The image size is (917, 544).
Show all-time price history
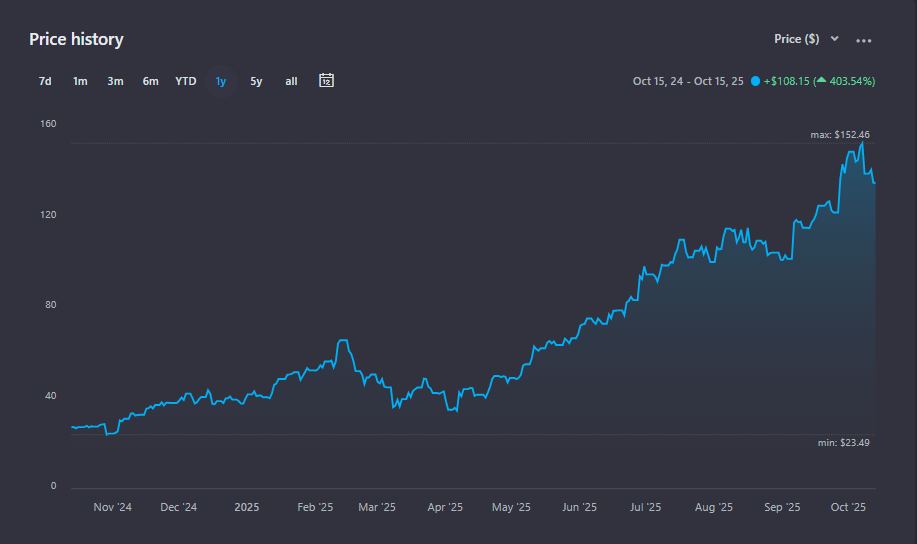(291, 81)
